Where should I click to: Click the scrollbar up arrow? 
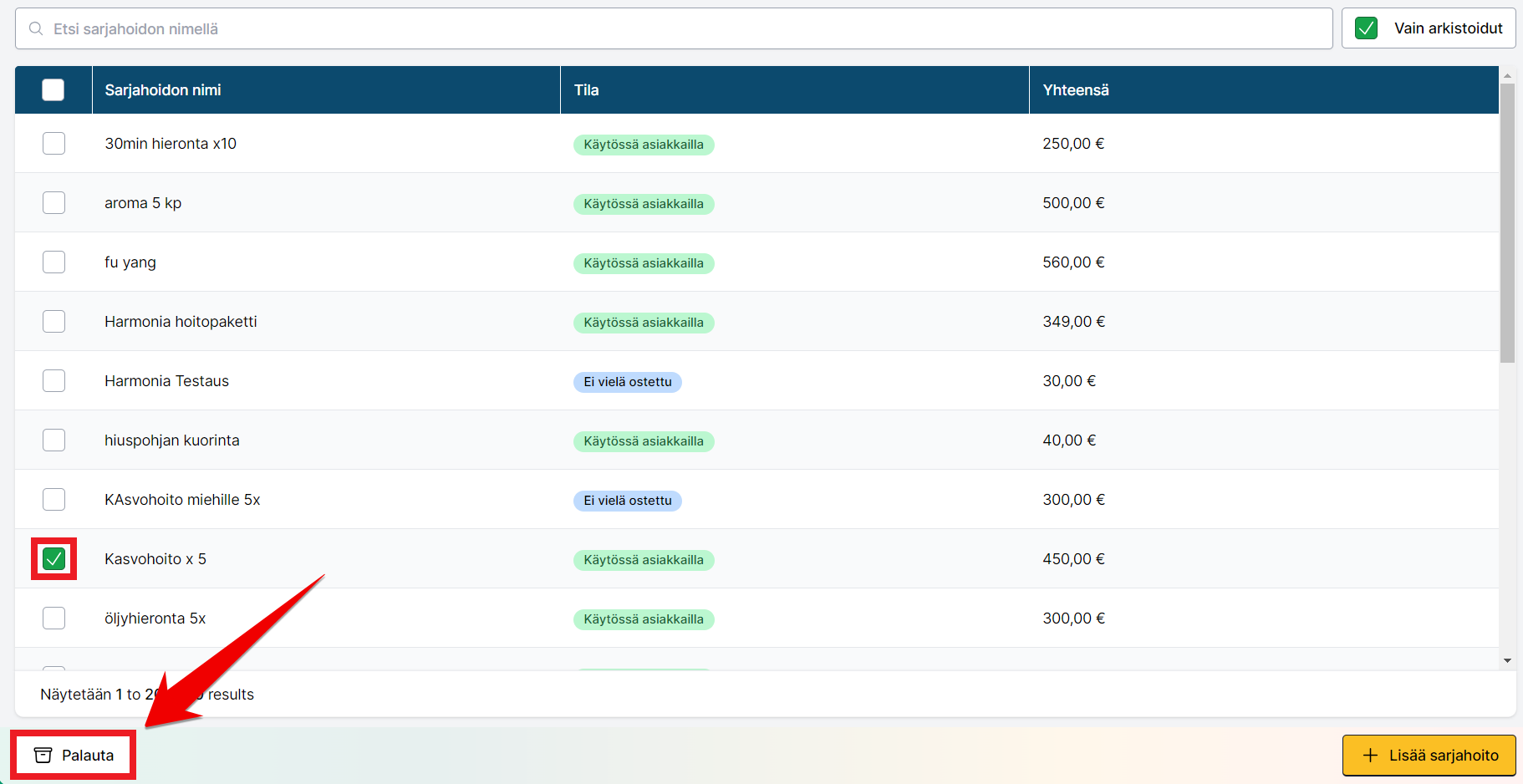[x=1507, y=76]
